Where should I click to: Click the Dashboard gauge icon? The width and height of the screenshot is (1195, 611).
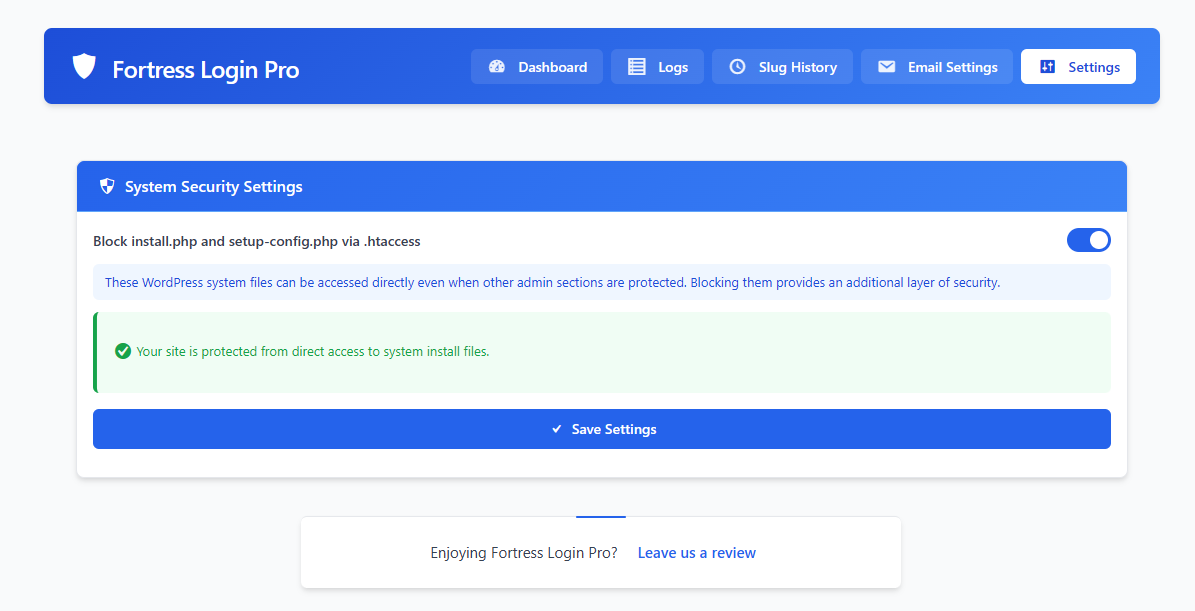pos(497,67)
